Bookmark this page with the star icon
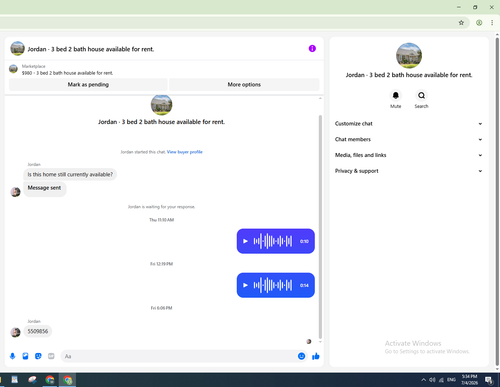 pyautogui.click(x=461, y=23)
